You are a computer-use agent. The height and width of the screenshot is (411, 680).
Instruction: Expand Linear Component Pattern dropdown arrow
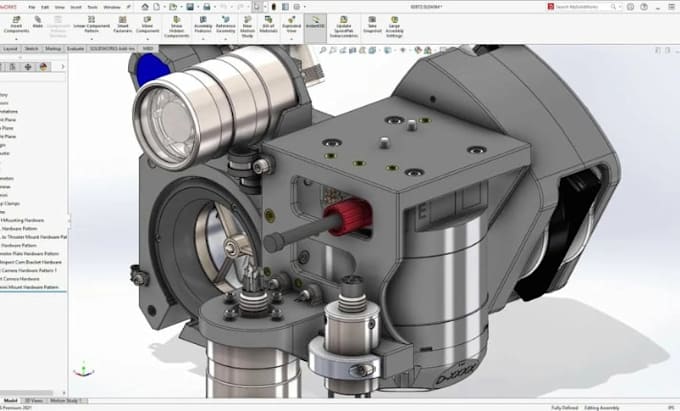click(92, 39)
